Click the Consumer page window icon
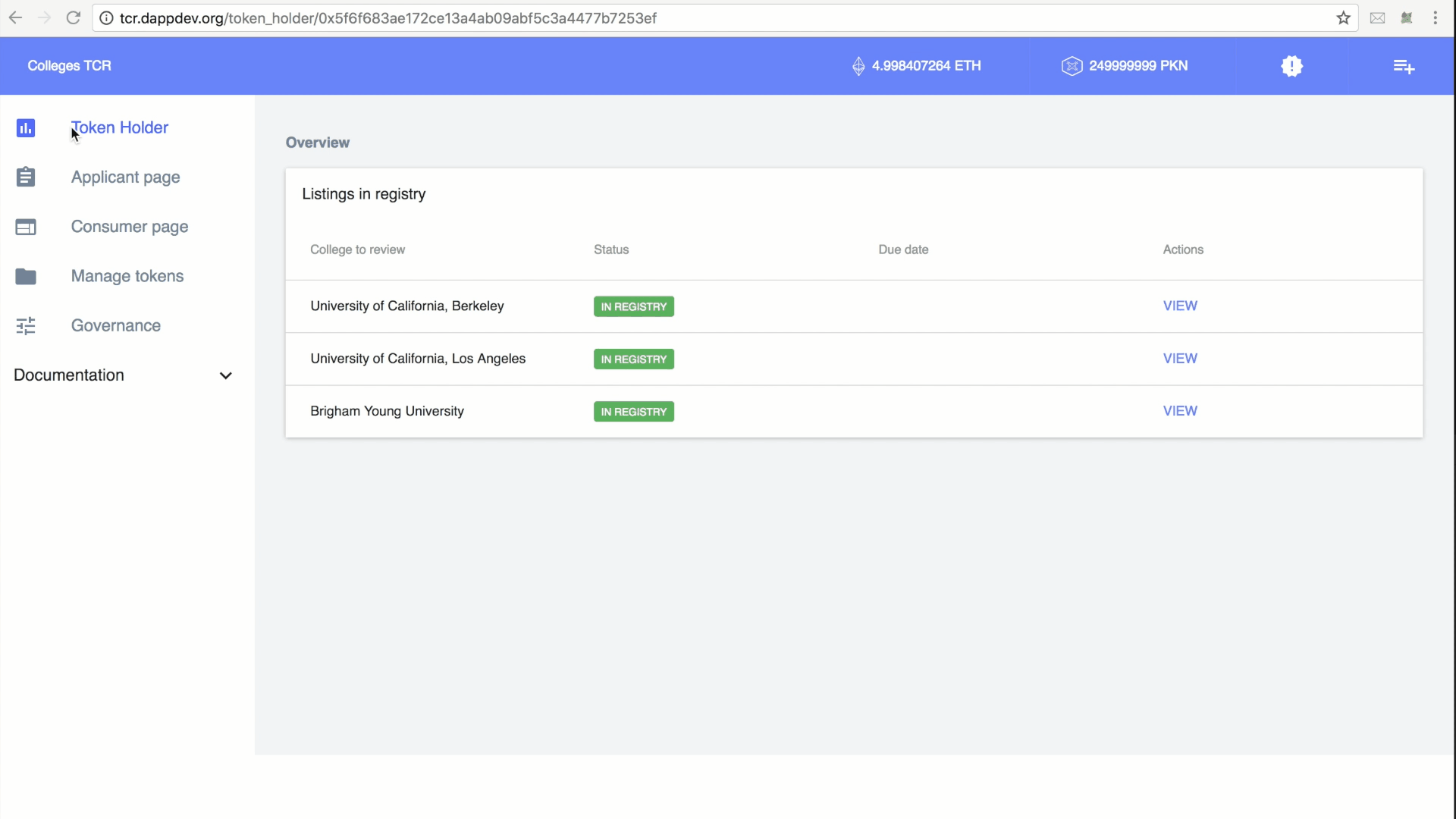 (26, 227)
